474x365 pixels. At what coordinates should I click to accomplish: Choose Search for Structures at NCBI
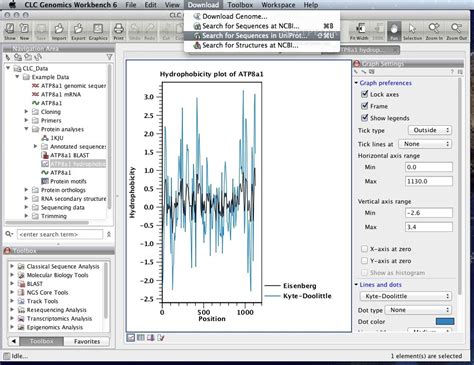click(x=262, y=45)
